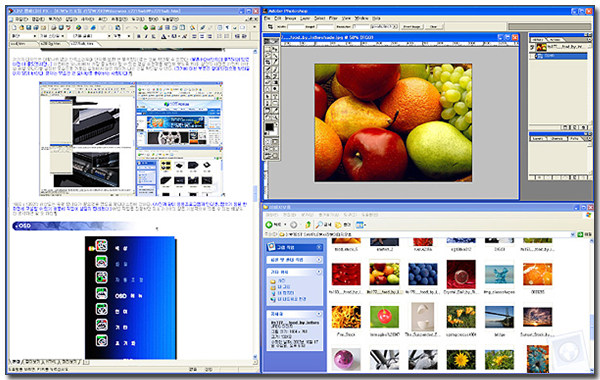Click the Go button beside Explorer address bar
Viewport: 600px width, 380px height.
point(584,234)
